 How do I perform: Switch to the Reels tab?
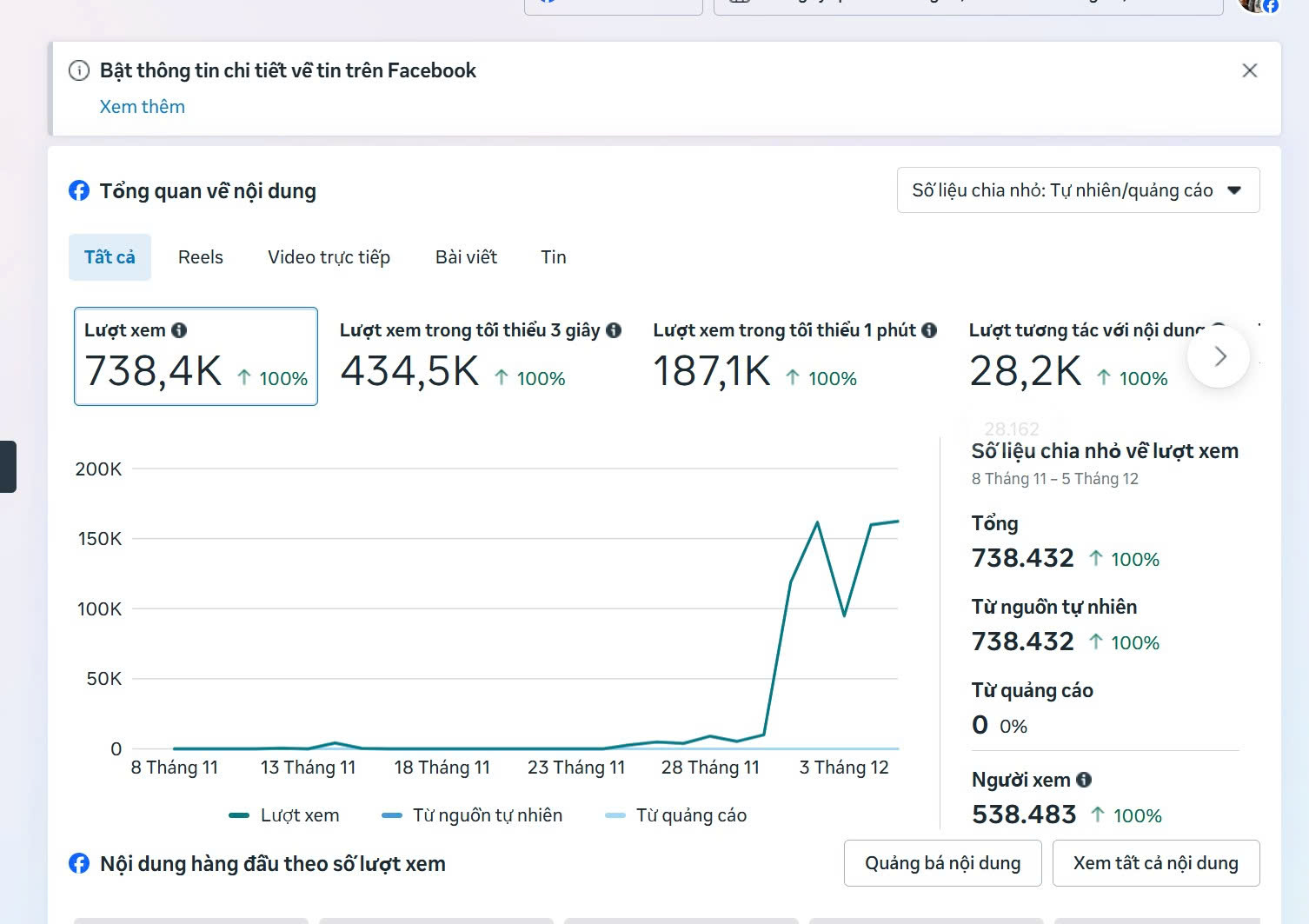(201, 257)
